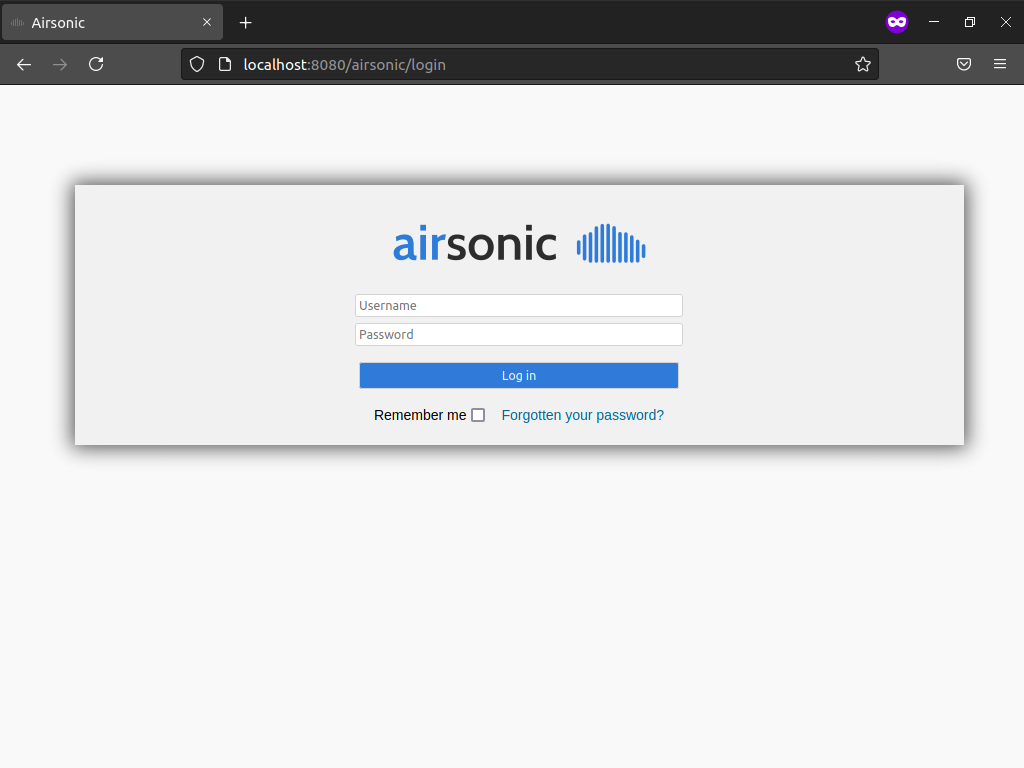1024x768 pixels.
Task: Open the Firefox hamburger menu
Action: [1000, 64]
